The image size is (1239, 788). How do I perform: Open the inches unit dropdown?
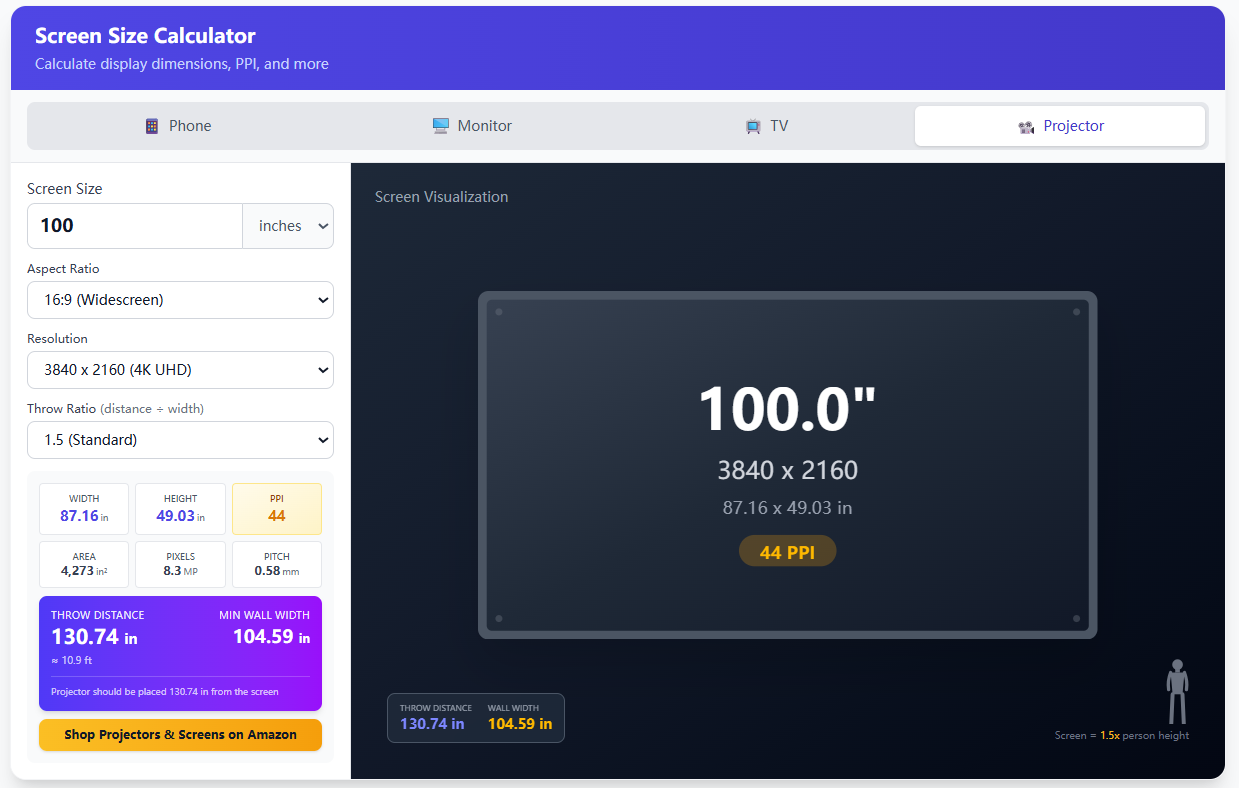288,225
